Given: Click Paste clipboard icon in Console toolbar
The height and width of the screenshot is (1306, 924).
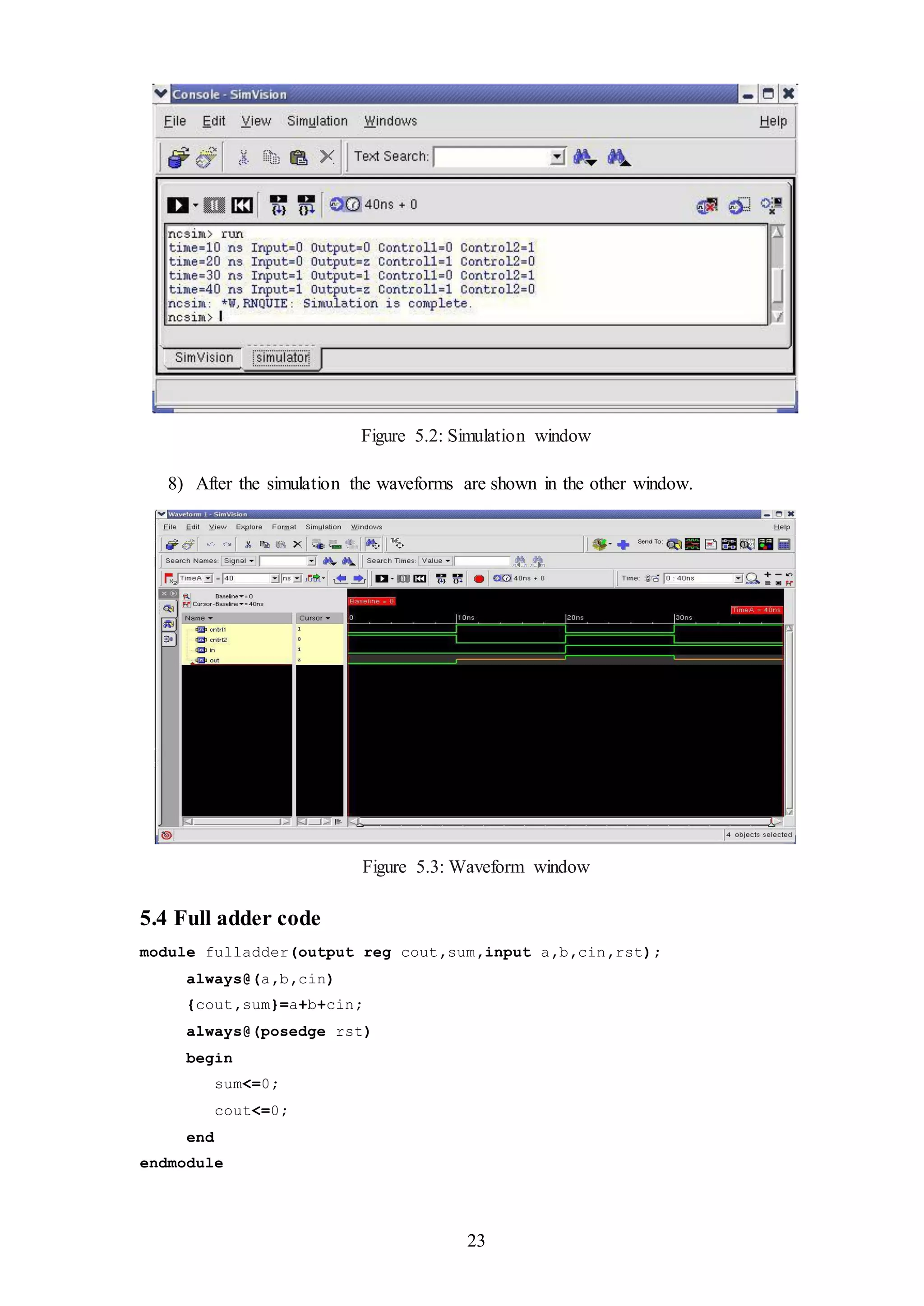Looking at the screenshot, I should click(x=299, y=157).
